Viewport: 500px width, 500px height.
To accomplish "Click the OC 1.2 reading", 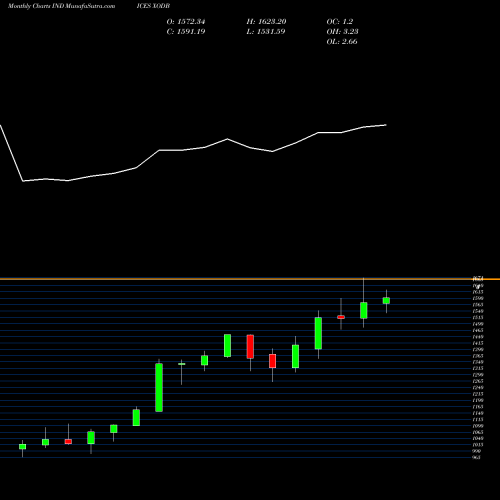I will coord(340,22).
